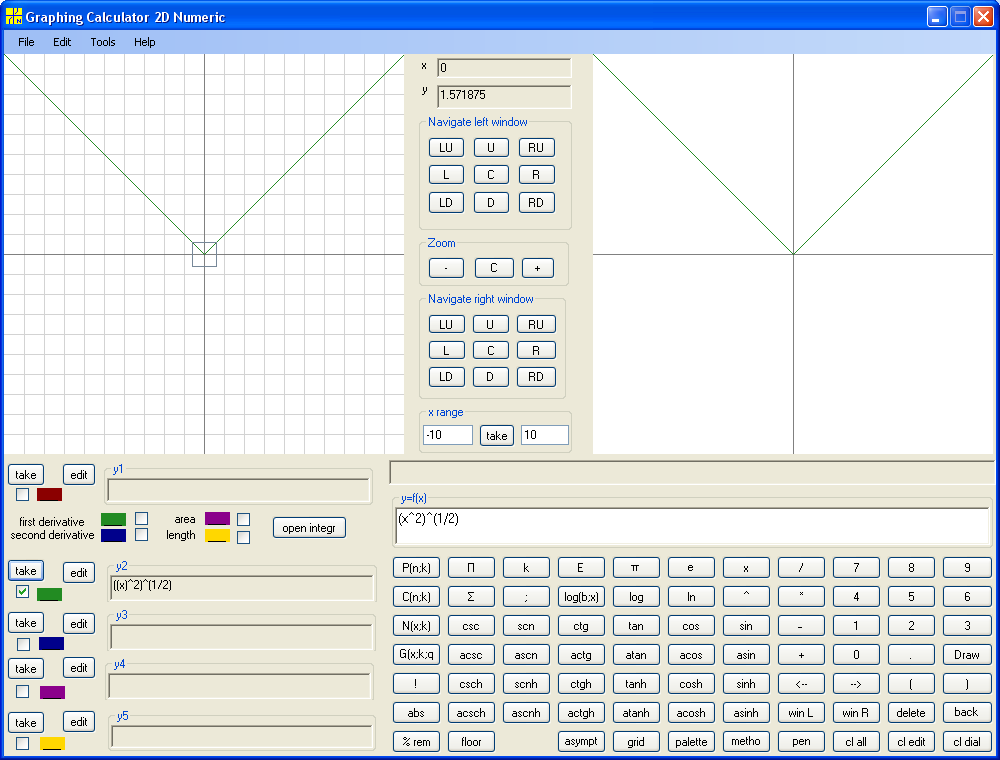Click the y=f(x) expression input field
The width and height of the screenshot is (1000, 760).
click(x=693, y=526)
